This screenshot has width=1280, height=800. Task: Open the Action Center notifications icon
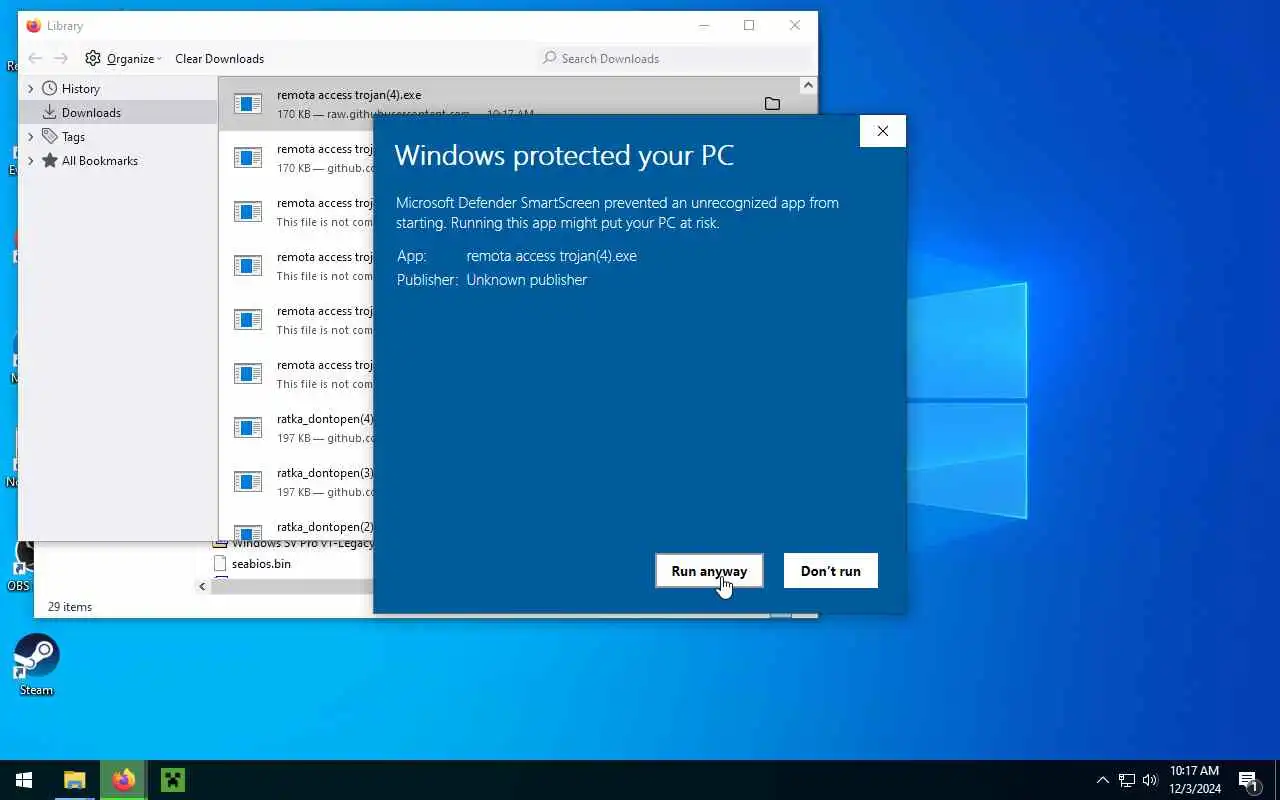(1248, 780)
